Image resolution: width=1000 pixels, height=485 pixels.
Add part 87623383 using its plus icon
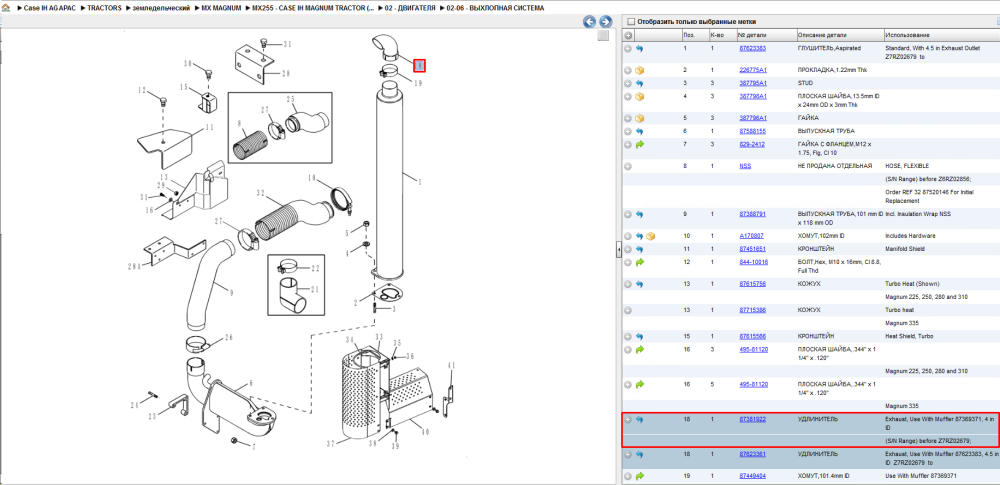(628, 48)
